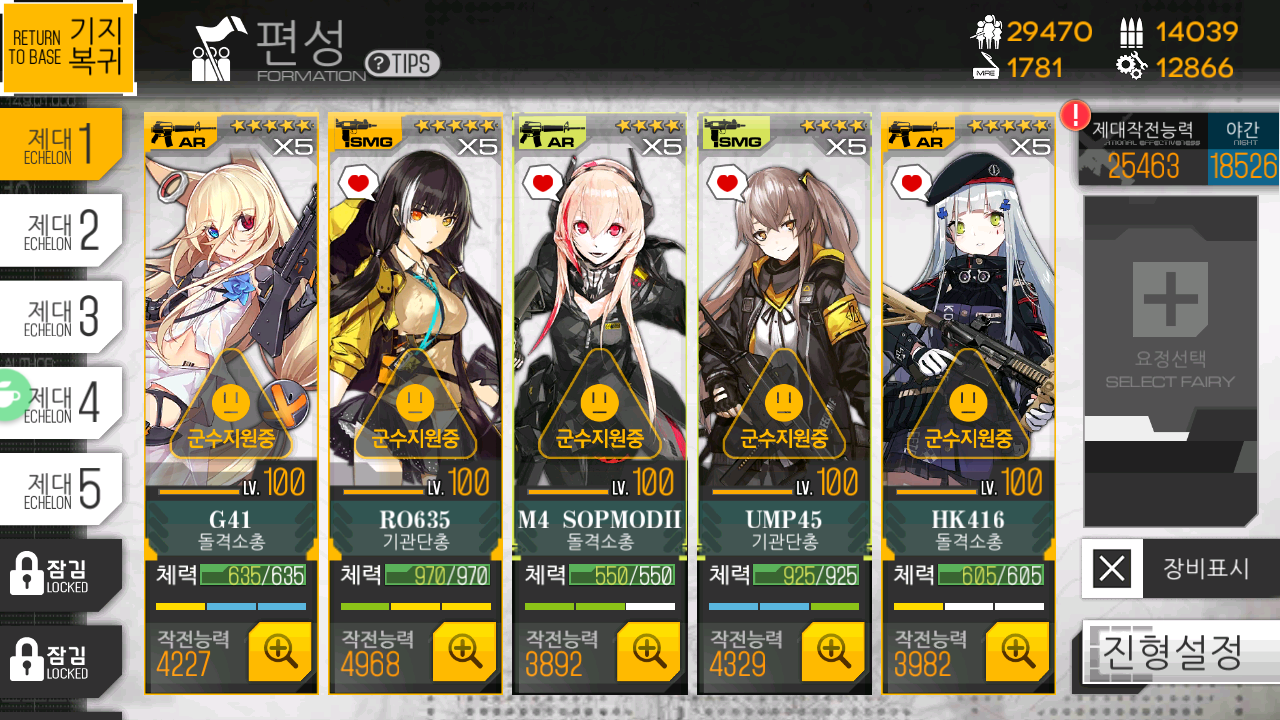Open RO635's magnifier detail icon

coord(464,651)
